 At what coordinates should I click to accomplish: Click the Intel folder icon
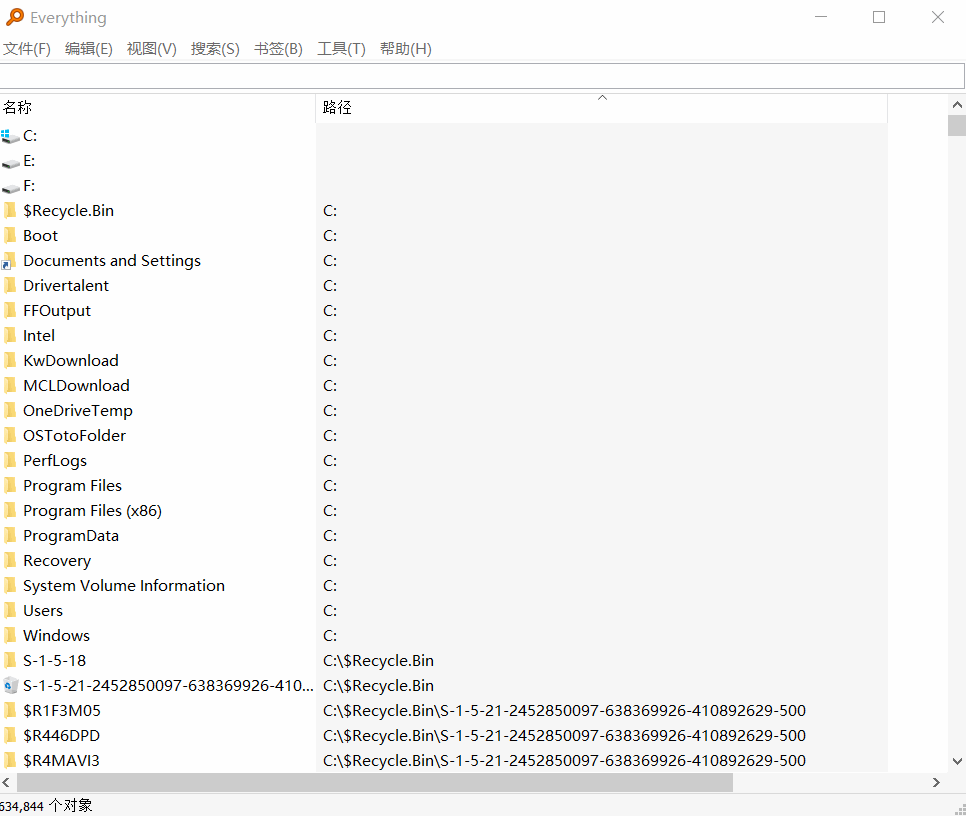click(10, 336)
